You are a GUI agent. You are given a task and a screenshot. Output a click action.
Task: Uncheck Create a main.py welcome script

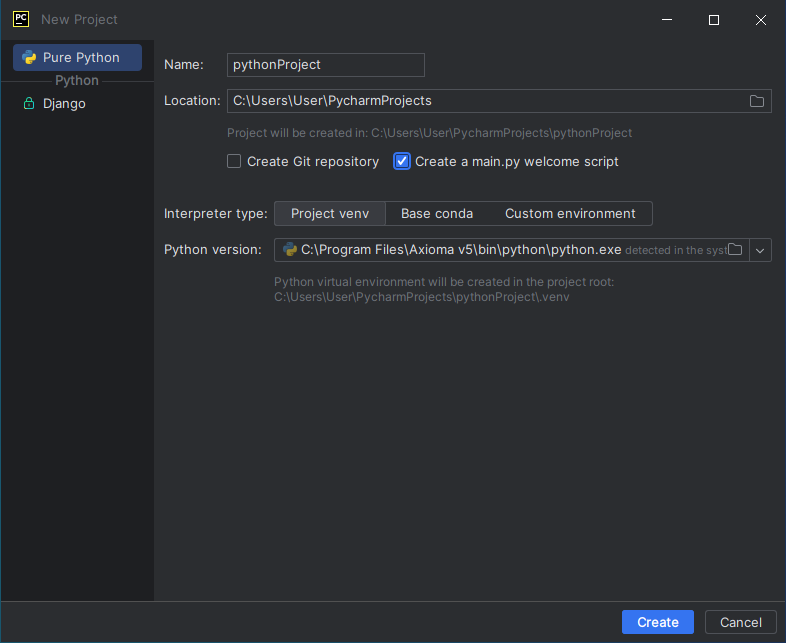[402, 161]
